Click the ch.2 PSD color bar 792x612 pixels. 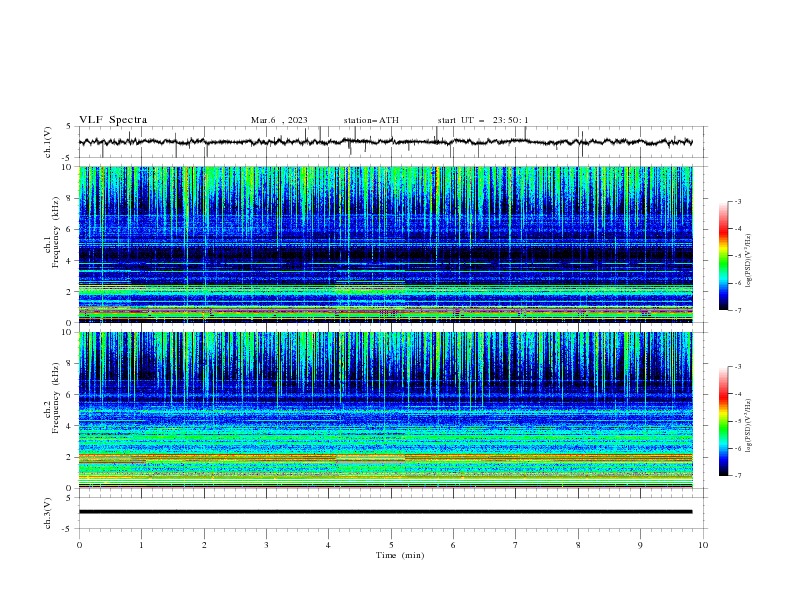pos(723,421)
